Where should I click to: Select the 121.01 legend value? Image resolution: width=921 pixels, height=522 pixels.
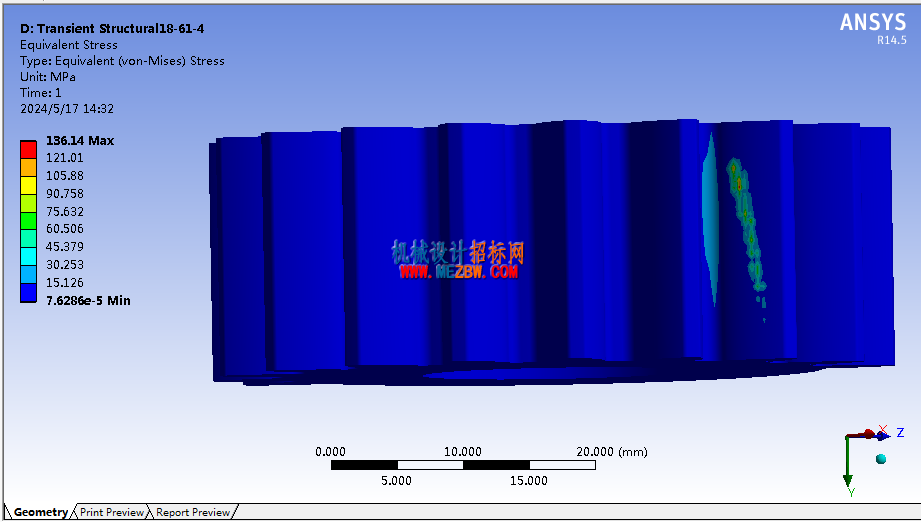(x=65, y=157)
